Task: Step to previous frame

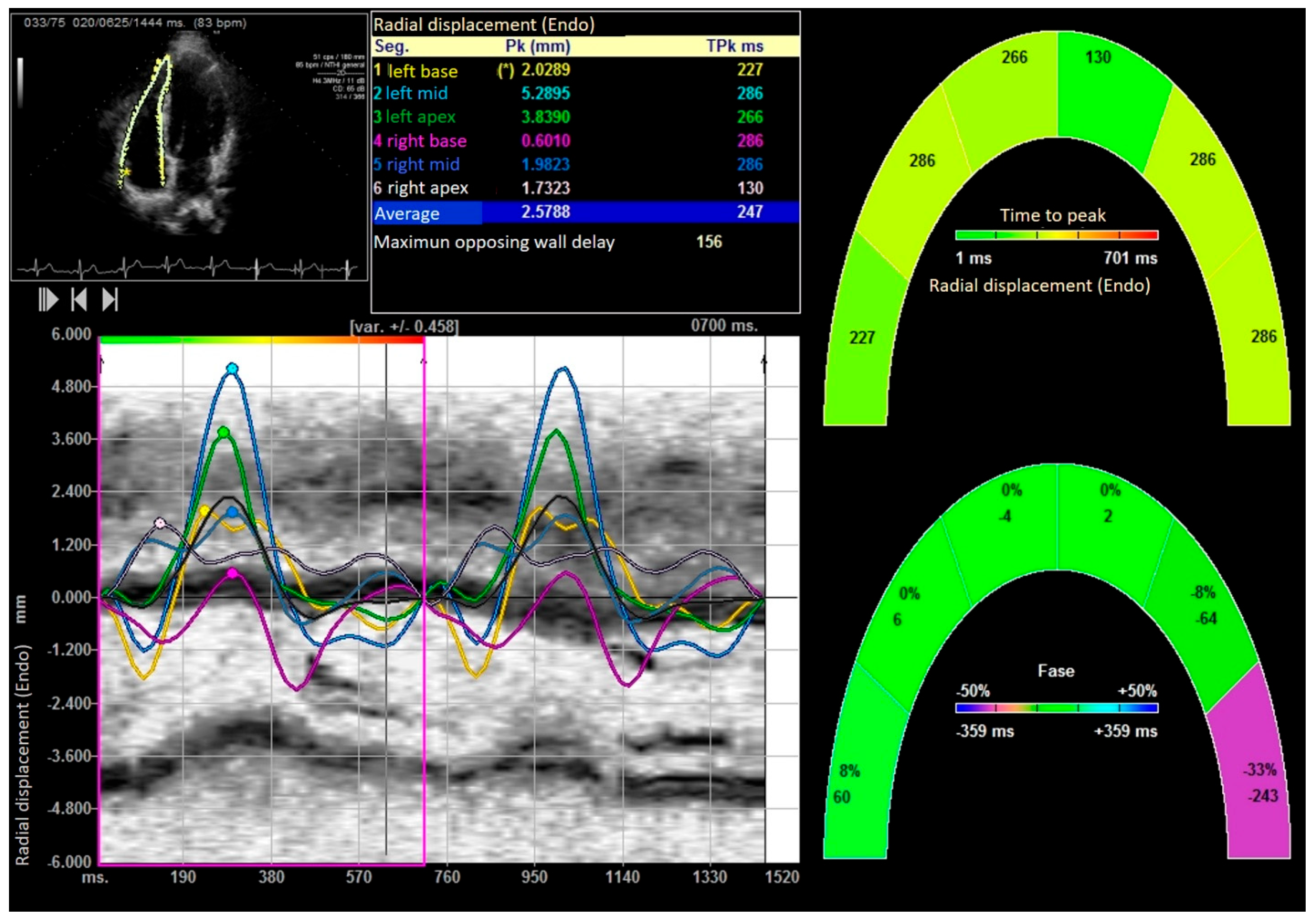Action: 79,299
